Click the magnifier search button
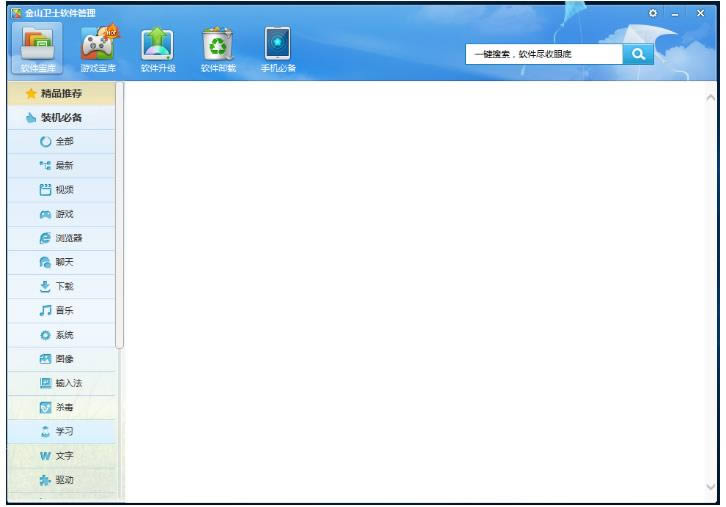The height and width of the screenshot is (507, 726). click(x=637, y=55)
